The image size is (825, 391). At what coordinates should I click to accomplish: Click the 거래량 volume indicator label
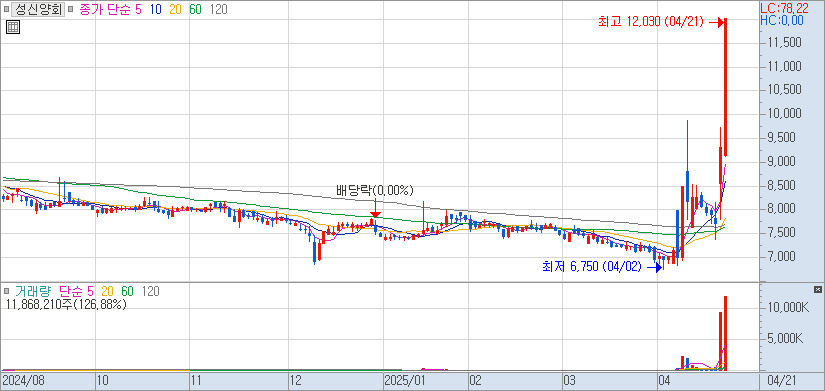33,291
